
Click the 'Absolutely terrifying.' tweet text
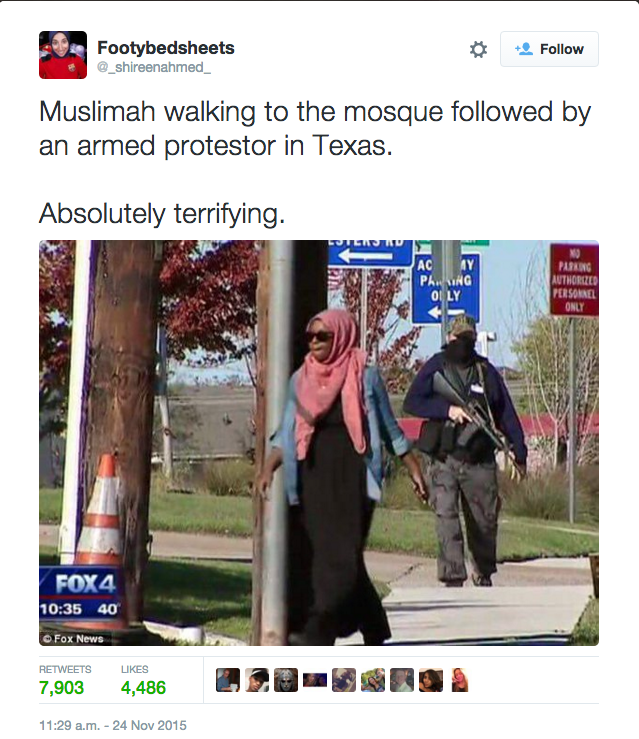162,214
